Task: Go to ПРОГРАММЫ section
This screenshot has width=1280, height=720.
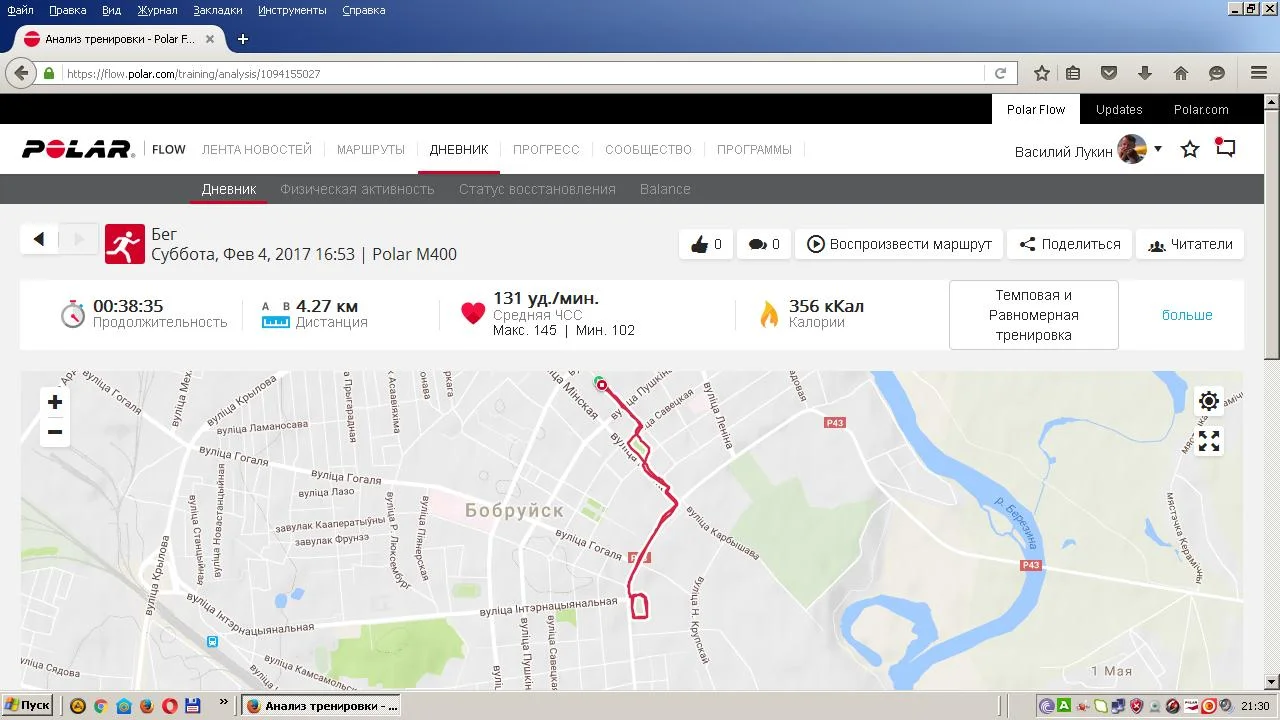Action: click(x=754, y=149)
